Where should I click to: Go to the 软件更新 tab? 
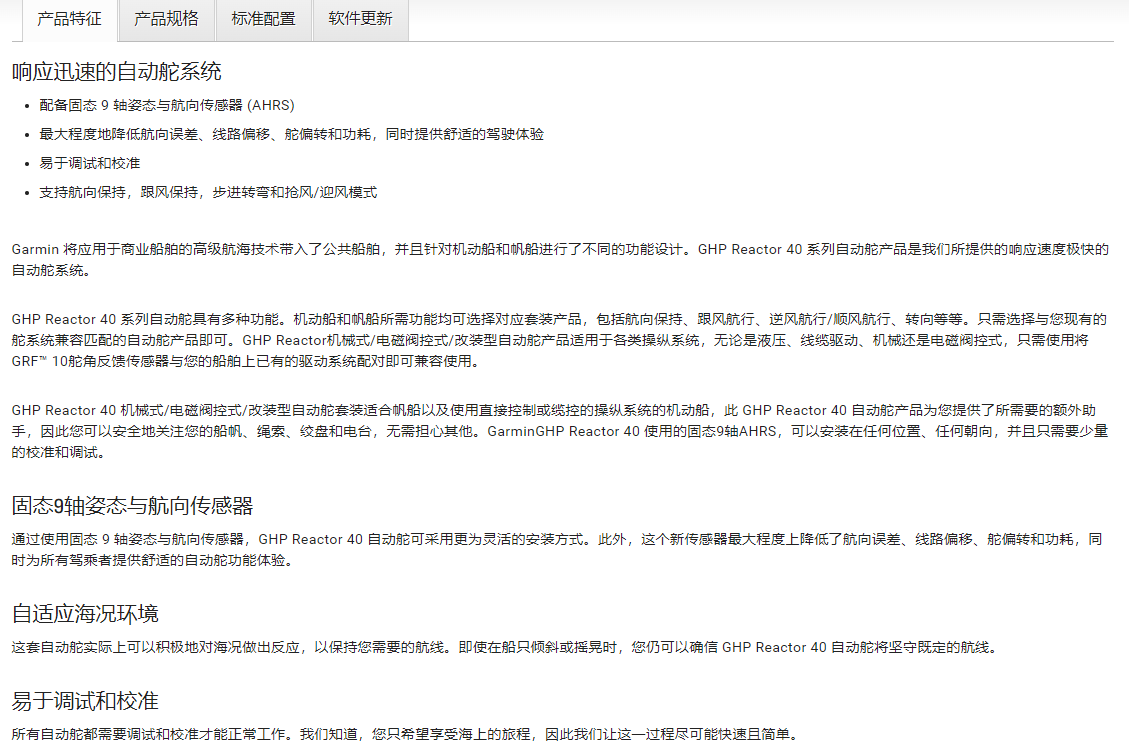pyautogui.click(x=360, y=19)
